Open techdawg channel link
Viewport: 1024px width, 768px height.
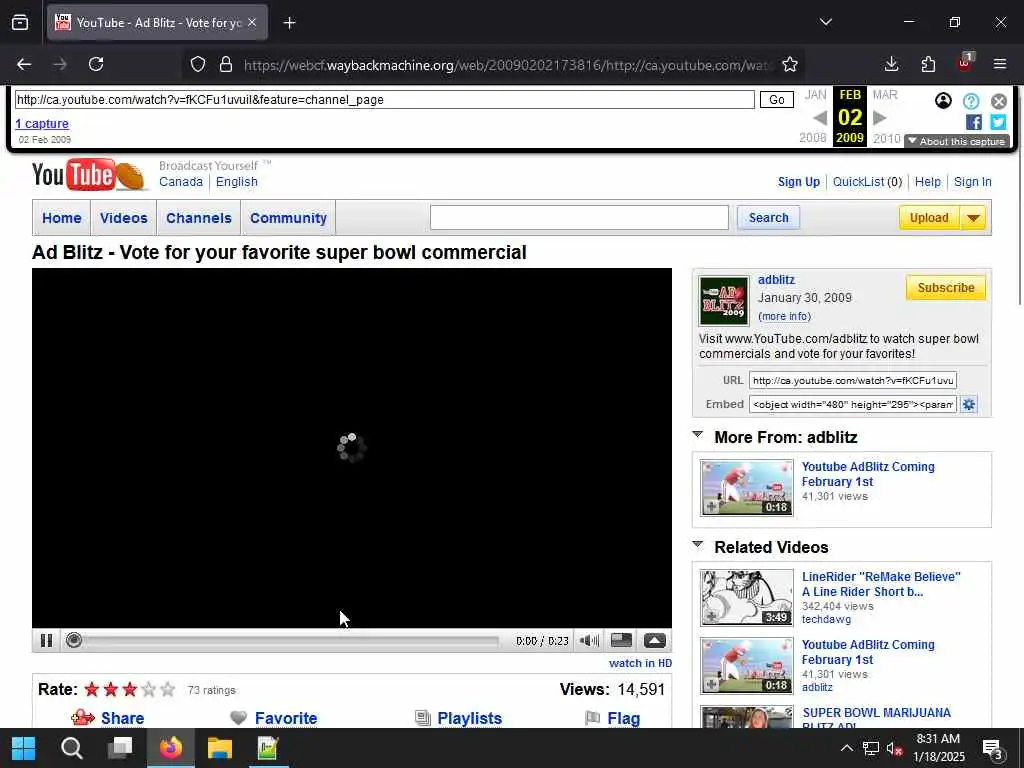tap(826, 619)
